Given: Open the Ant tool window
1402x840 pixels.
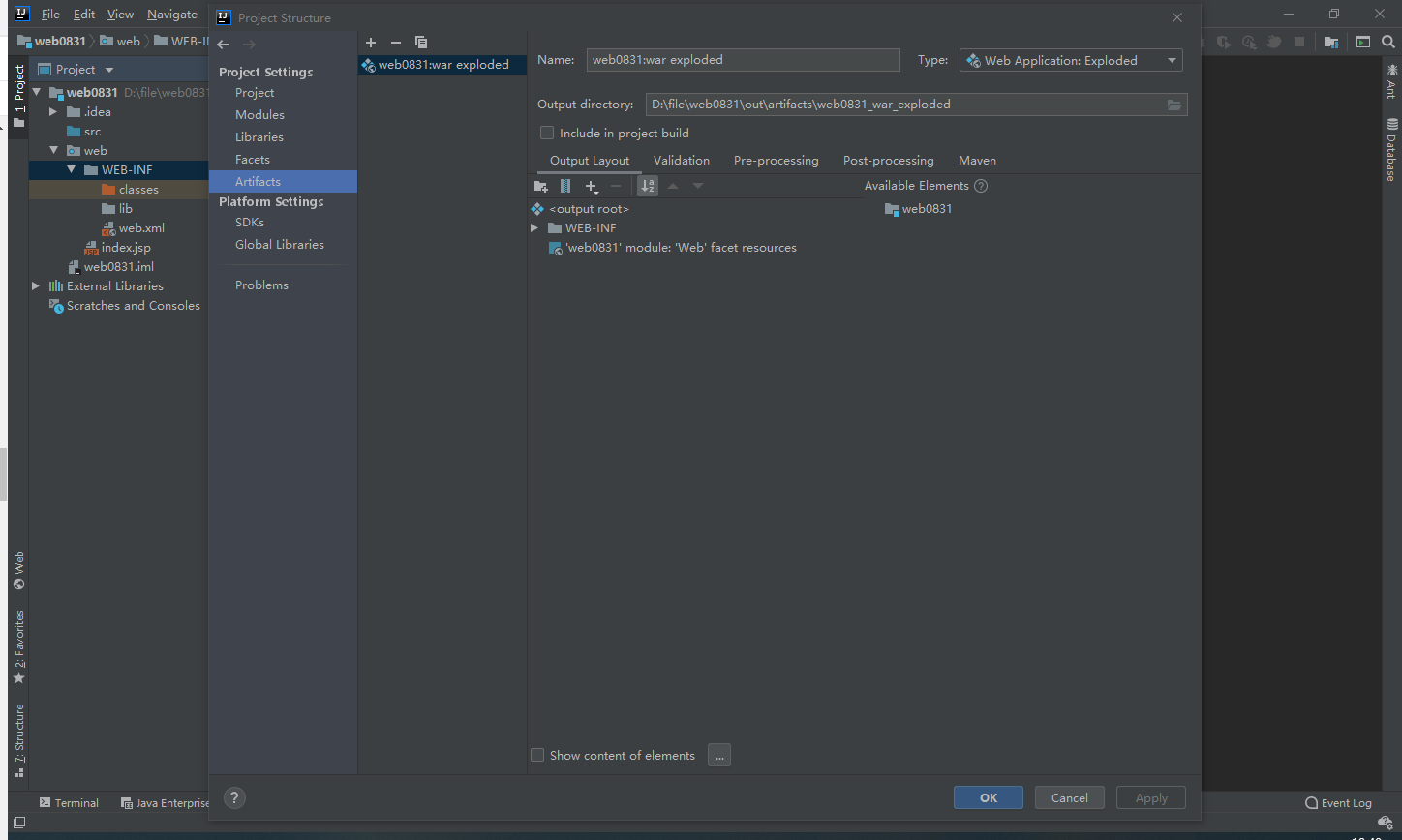Looking at the screenshot, I should tap(1391, 81).
